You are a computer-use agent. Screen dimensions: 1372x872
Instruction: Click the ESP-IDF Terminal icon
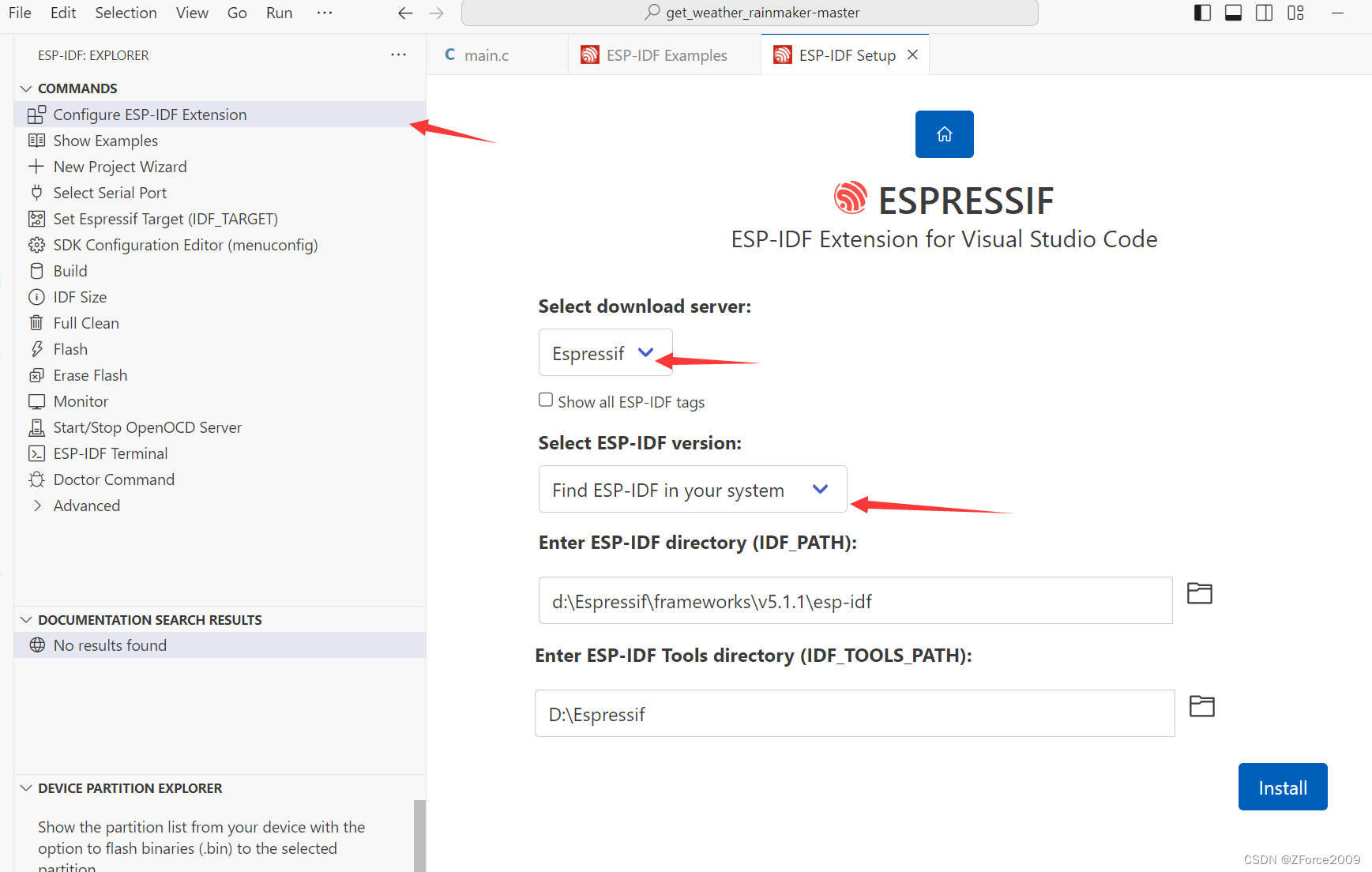[x=36, y=453]
